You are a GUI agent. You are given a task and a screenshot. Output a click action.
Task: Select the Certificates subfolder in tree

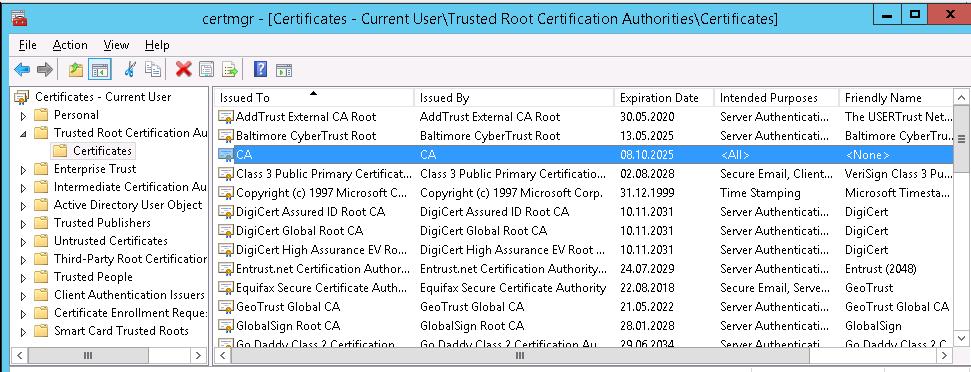[x=102, y=150]
